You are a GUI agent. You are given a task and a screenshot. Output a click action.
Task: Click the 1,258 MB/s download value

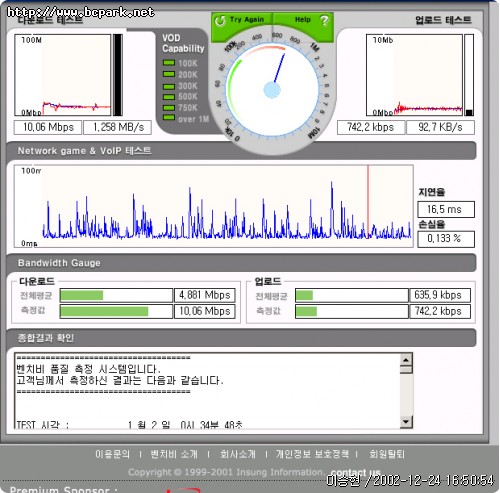[117, 127]
